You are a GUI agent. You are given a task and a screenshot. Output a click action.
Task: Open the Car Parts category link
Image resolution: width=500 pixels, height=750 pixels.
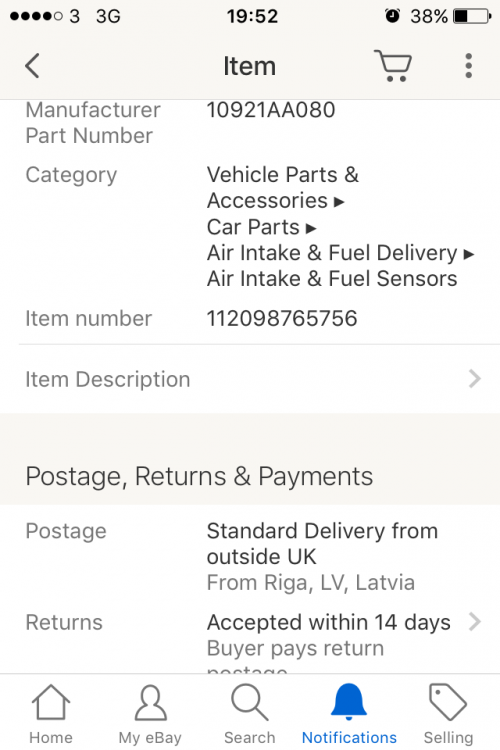coord(253,227)
